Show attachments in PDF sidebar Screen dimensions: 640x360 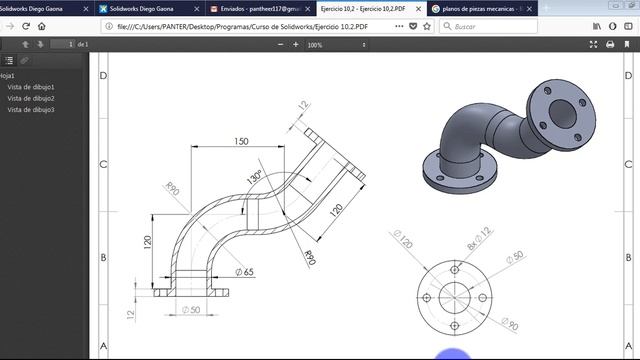click(24, 60)
